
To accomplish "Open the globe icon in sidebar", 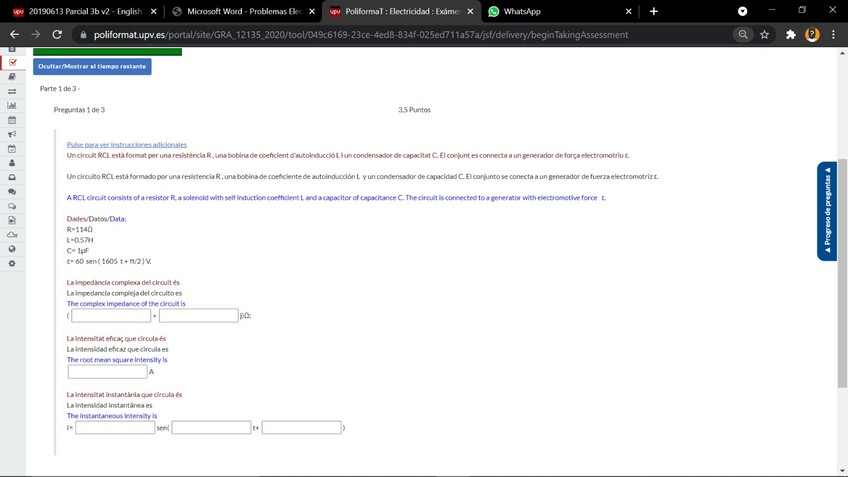I will [12, 249].
